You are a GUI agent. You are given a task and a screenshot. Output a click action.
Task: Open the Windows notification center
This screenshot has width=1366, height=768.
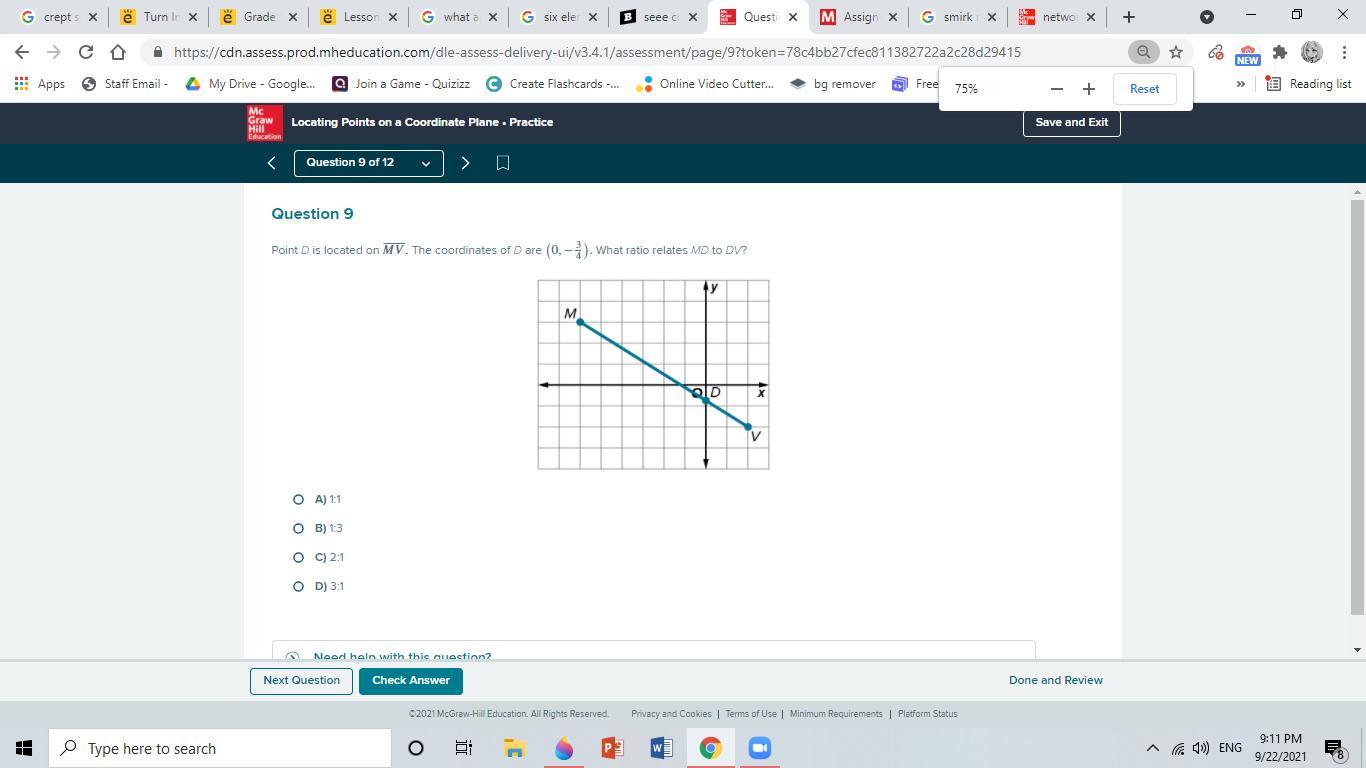tap(1334, 748)
